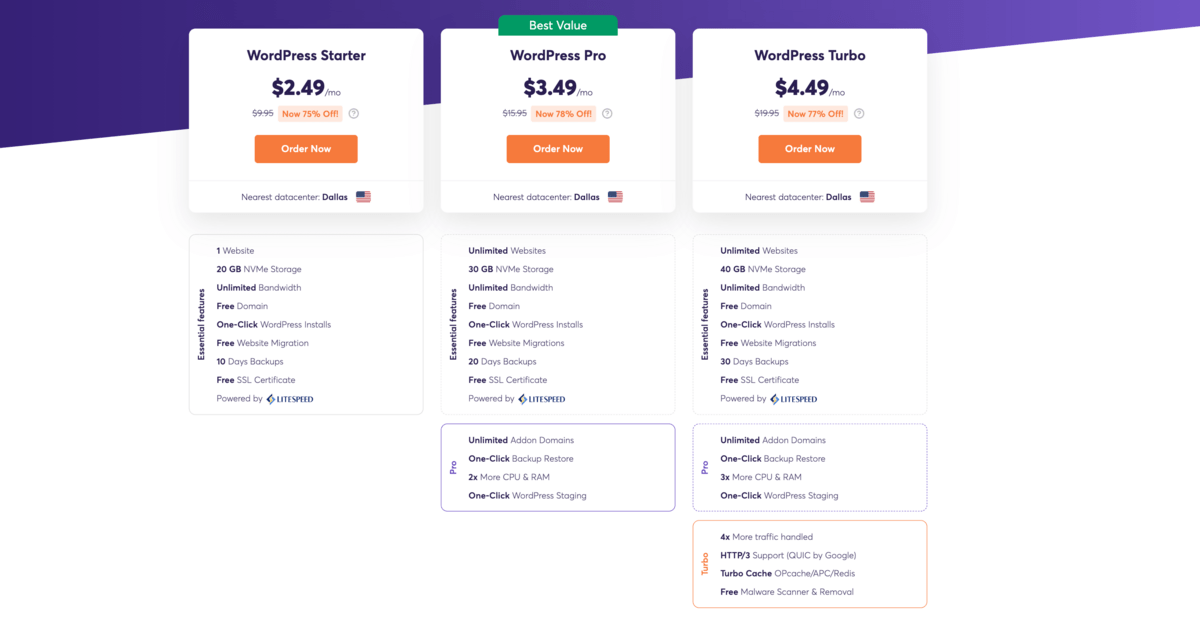Open the discount tooltip on the Starter plan
Image resolution: width=1200 pixels, height=619 pixels.
click(353, 113)
